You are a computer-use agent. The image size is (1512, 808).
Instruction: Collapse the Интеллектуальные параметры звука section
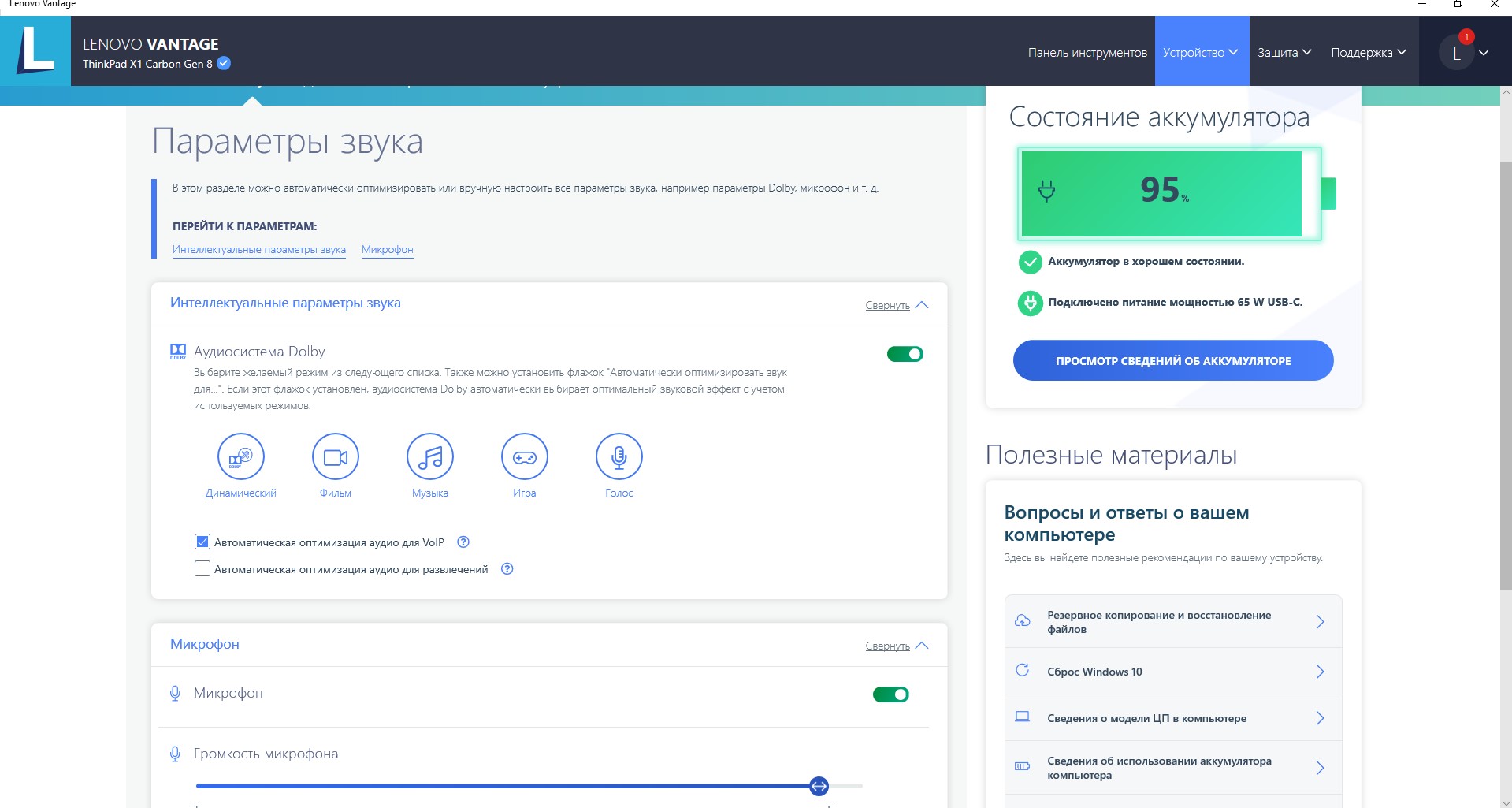pos(897,305)
